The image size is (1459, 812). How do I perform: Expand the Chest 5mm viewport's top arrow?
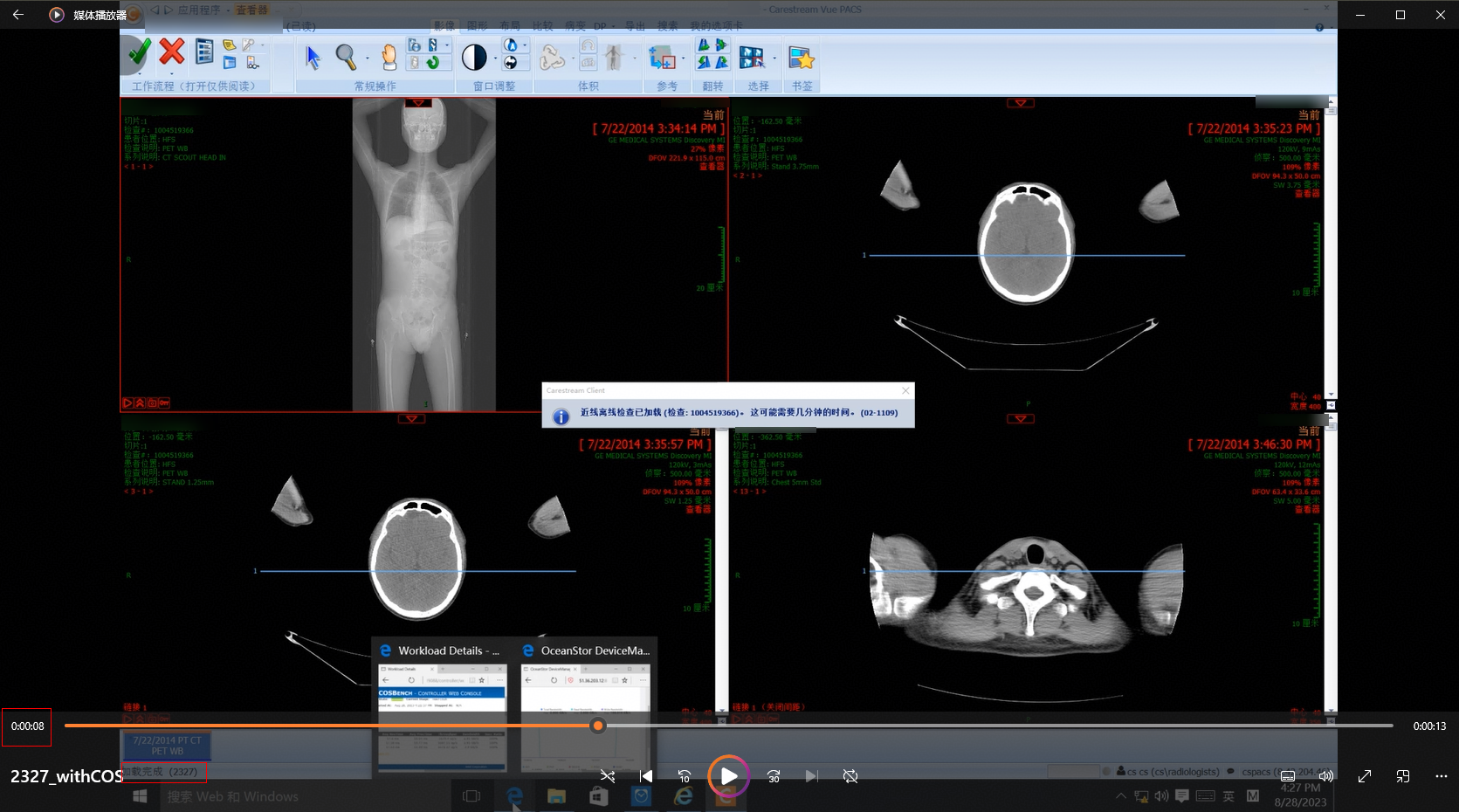pos(1020,419)
